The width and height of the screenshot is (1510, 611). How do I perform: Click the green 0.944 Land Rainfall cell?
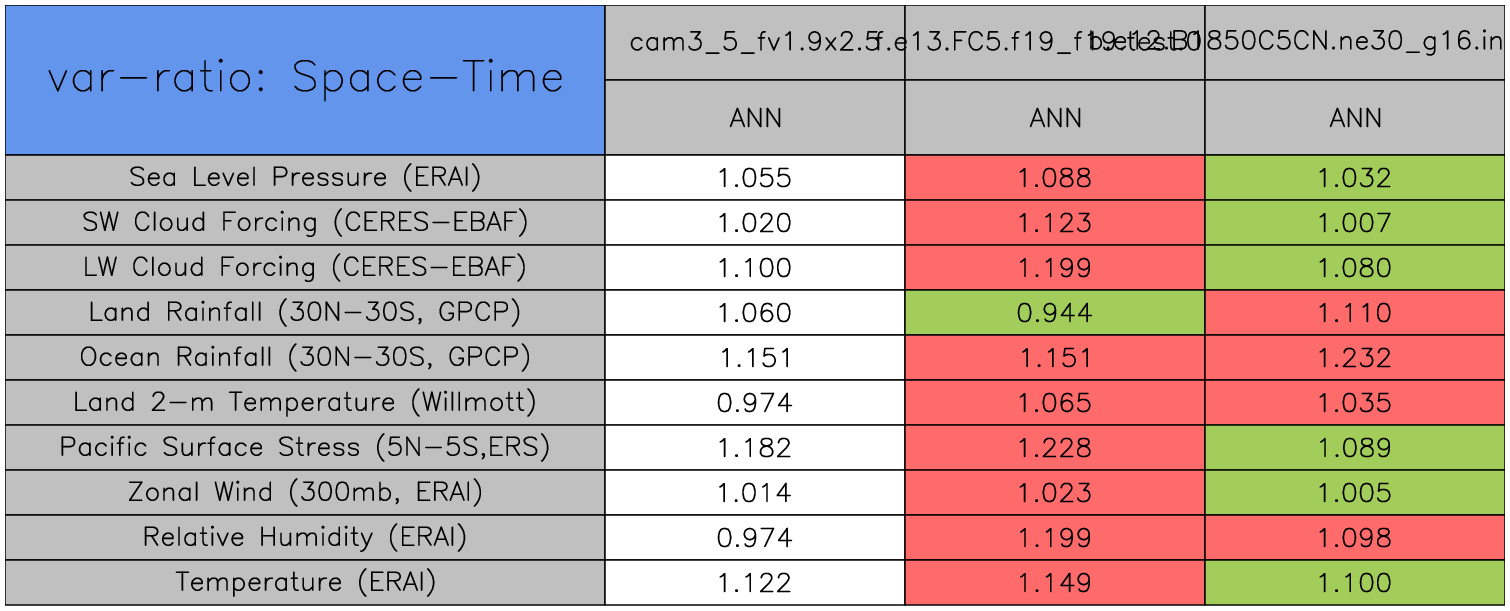(1054, 313)
